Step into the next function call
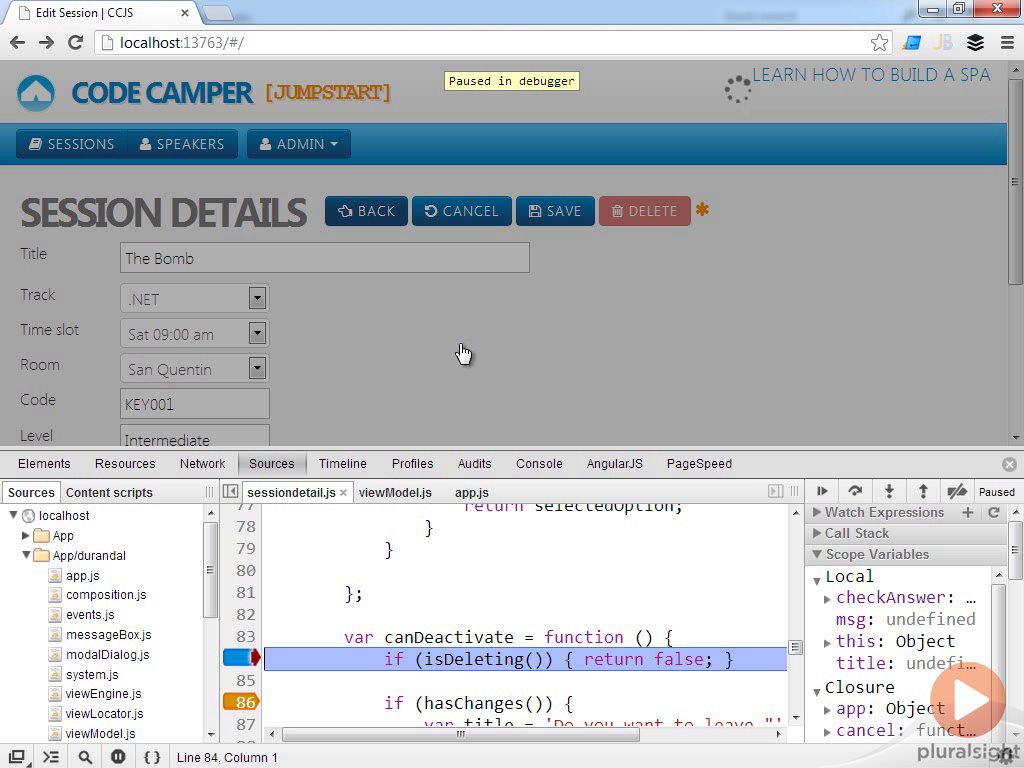Screen dimensions: 1024x768 tap(889, 491)
